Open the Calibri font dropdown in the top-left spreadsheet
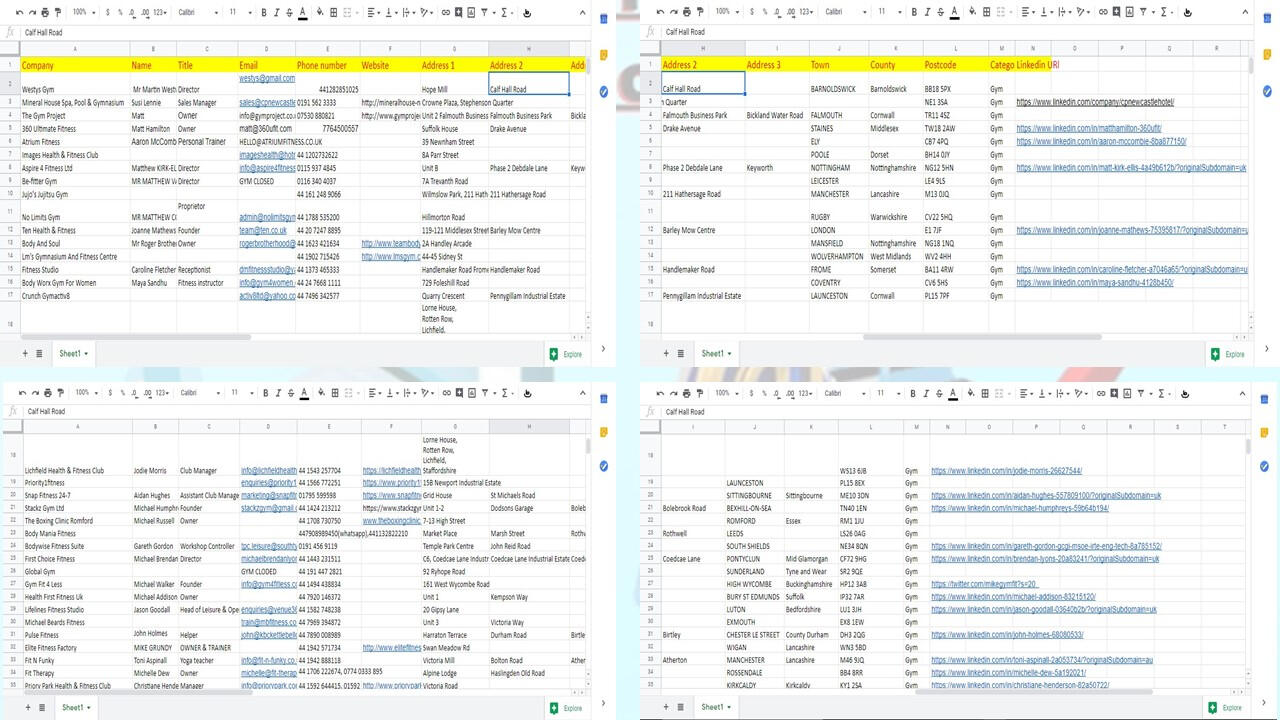Viewport: 1280px width, 720px height. [x=197, y=13]
